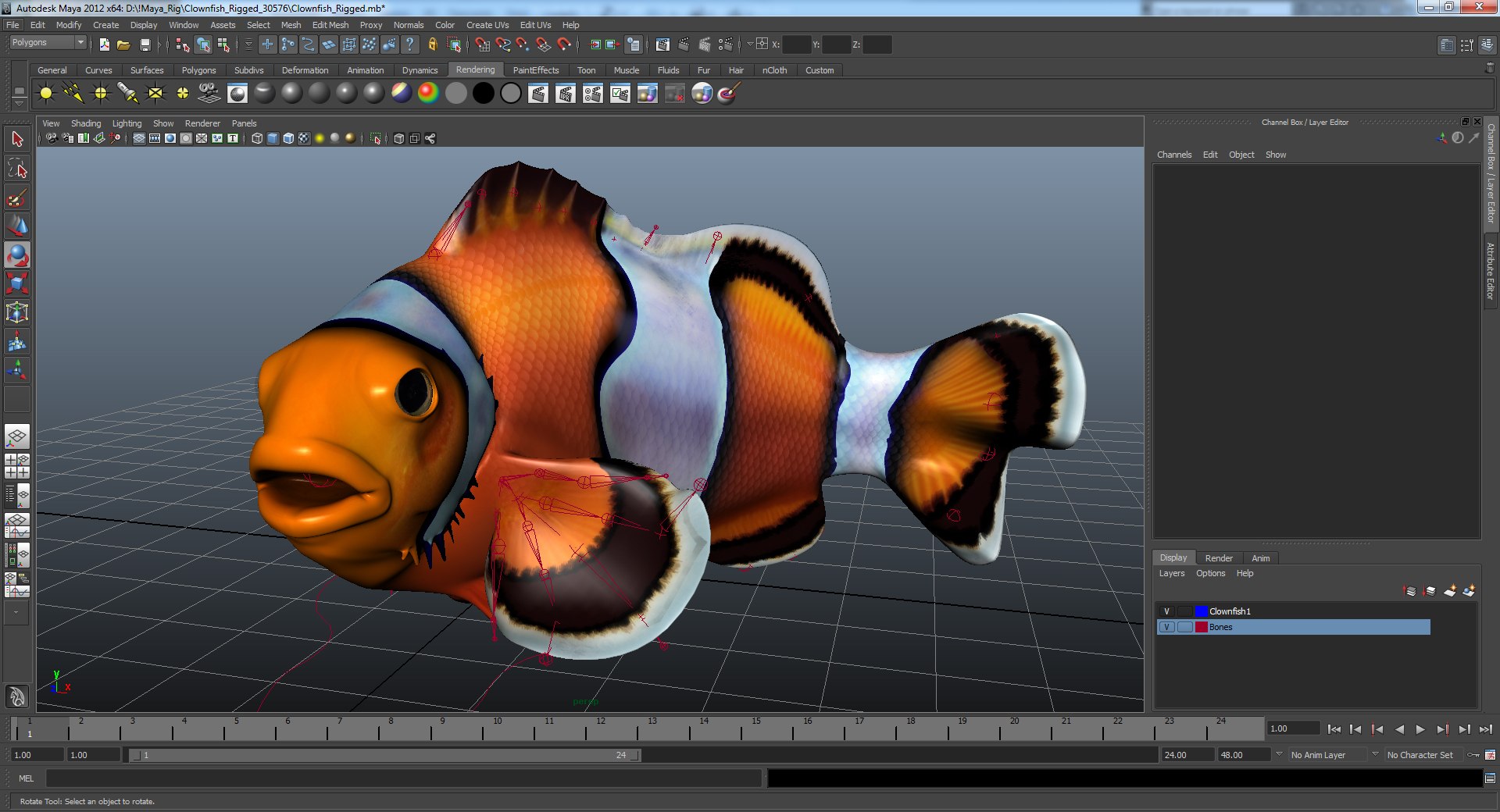This screenshot has width=1500, height=812.
Task: Play the animation forwards
Action: tap(1420, 729)
